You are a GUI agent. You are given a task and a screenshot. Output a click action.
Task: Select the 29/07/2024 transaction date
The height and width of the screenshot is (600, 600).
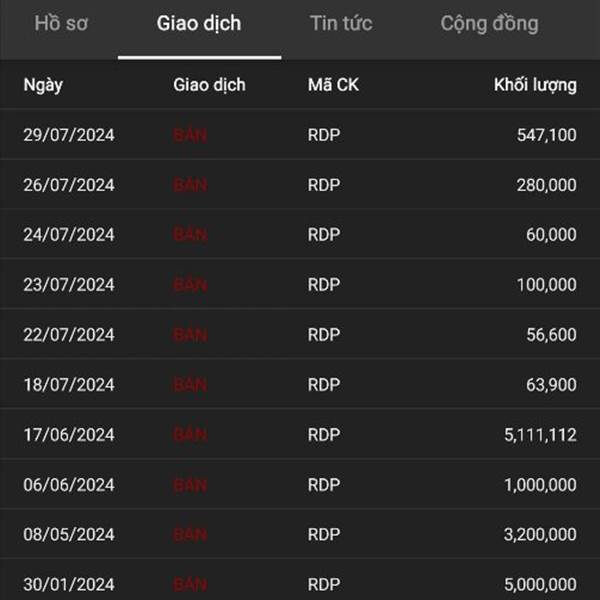point(69,135)
